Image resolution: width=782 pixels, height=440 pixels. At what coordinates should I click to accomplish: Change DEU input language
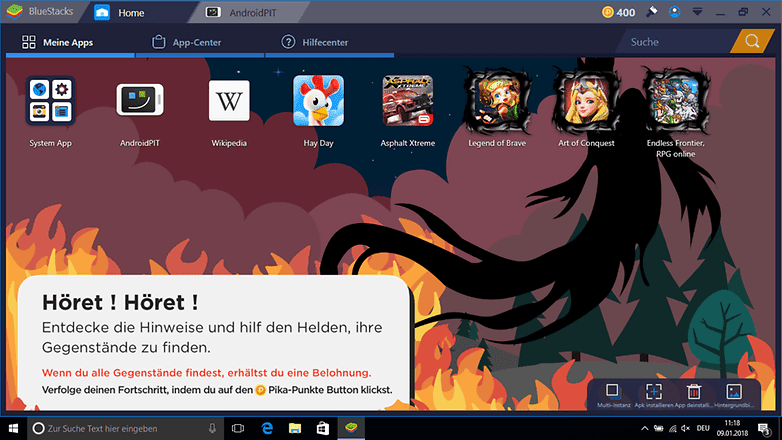click(703, 429)
